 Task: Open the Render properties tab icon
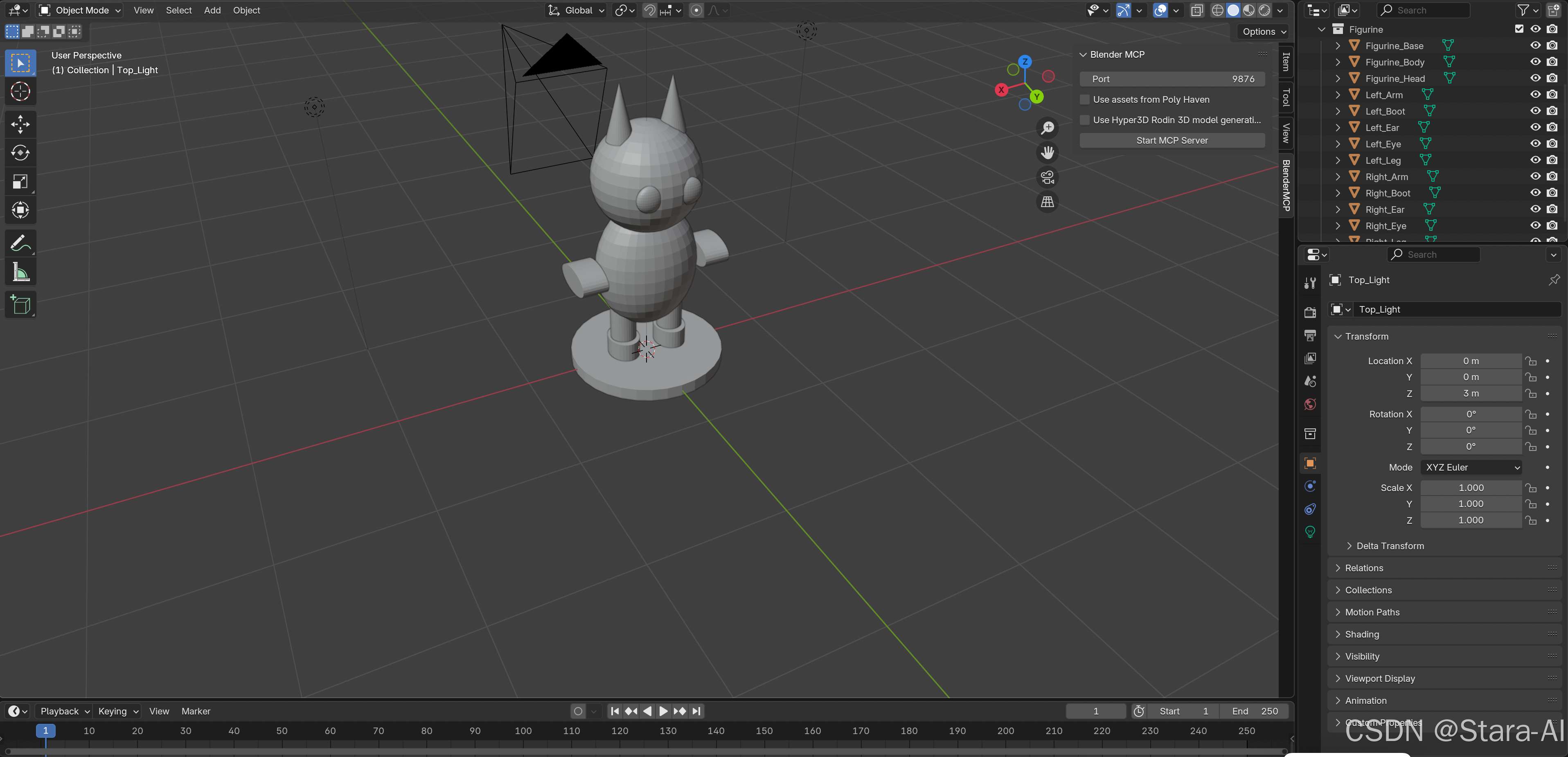tap(1311, 312)
